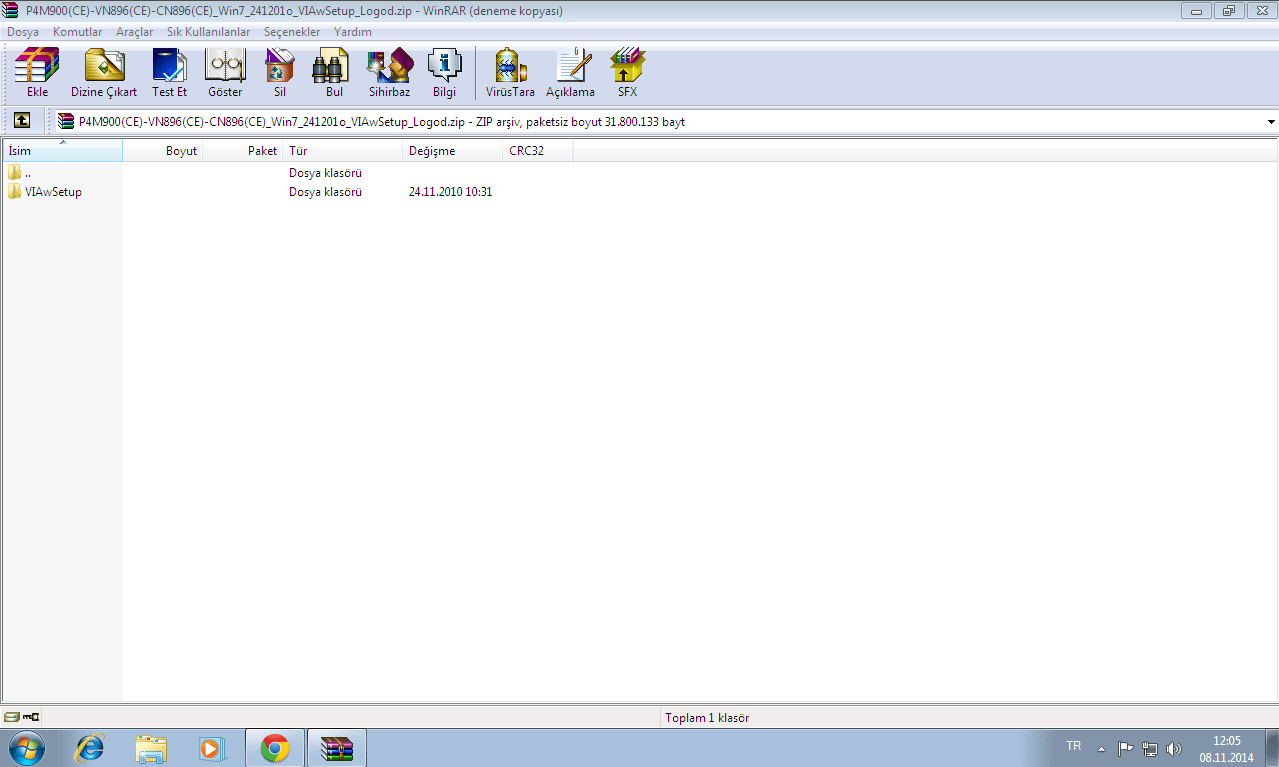Open the Sık Kullanılanlar menu
This screenshot has height=767, width=1279.
209,32
